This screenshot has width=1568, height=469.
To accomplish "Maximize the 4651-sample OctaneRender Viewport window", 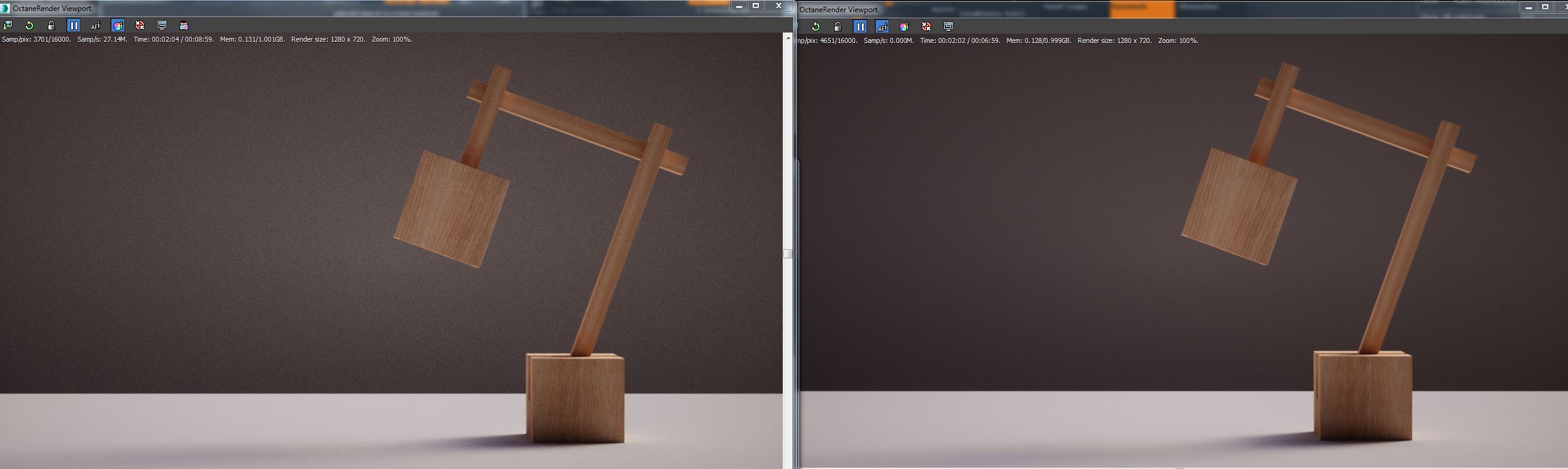I will pos(1546,7).
